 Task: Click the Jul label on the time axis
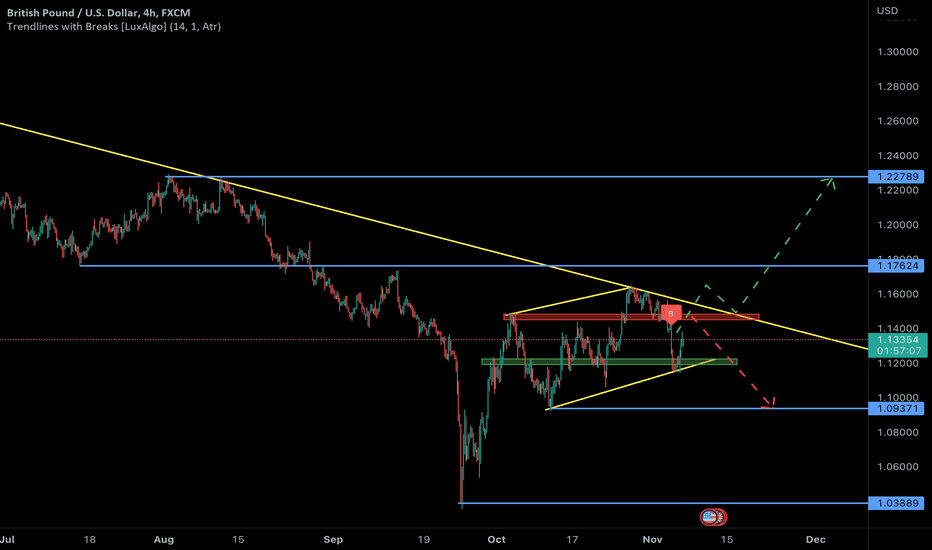7,539
